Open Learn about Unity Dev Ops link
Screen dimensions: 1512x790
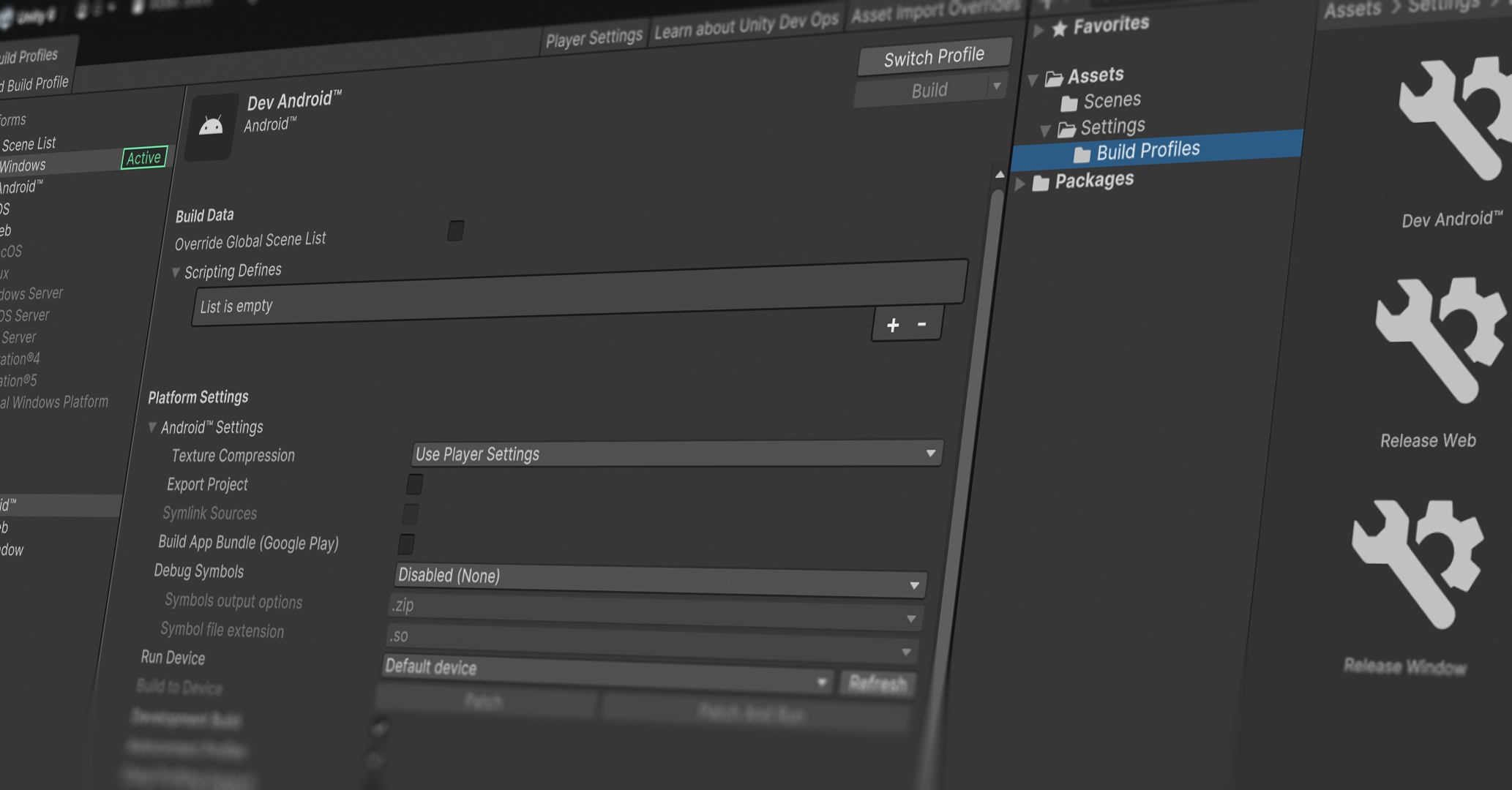(x=746, y=24)
